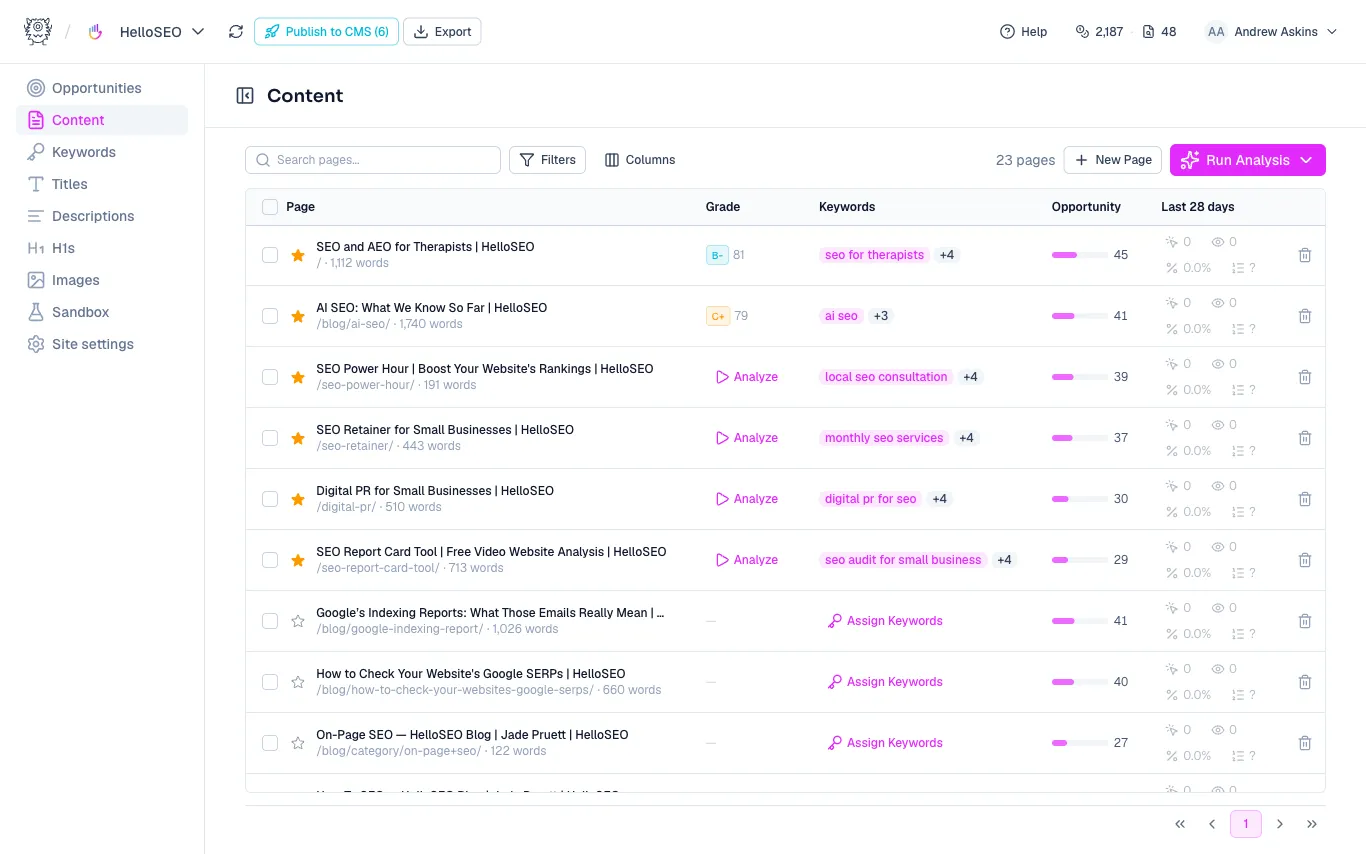Navigate to Site settings
1366x854 pixels.
(102, 344)
